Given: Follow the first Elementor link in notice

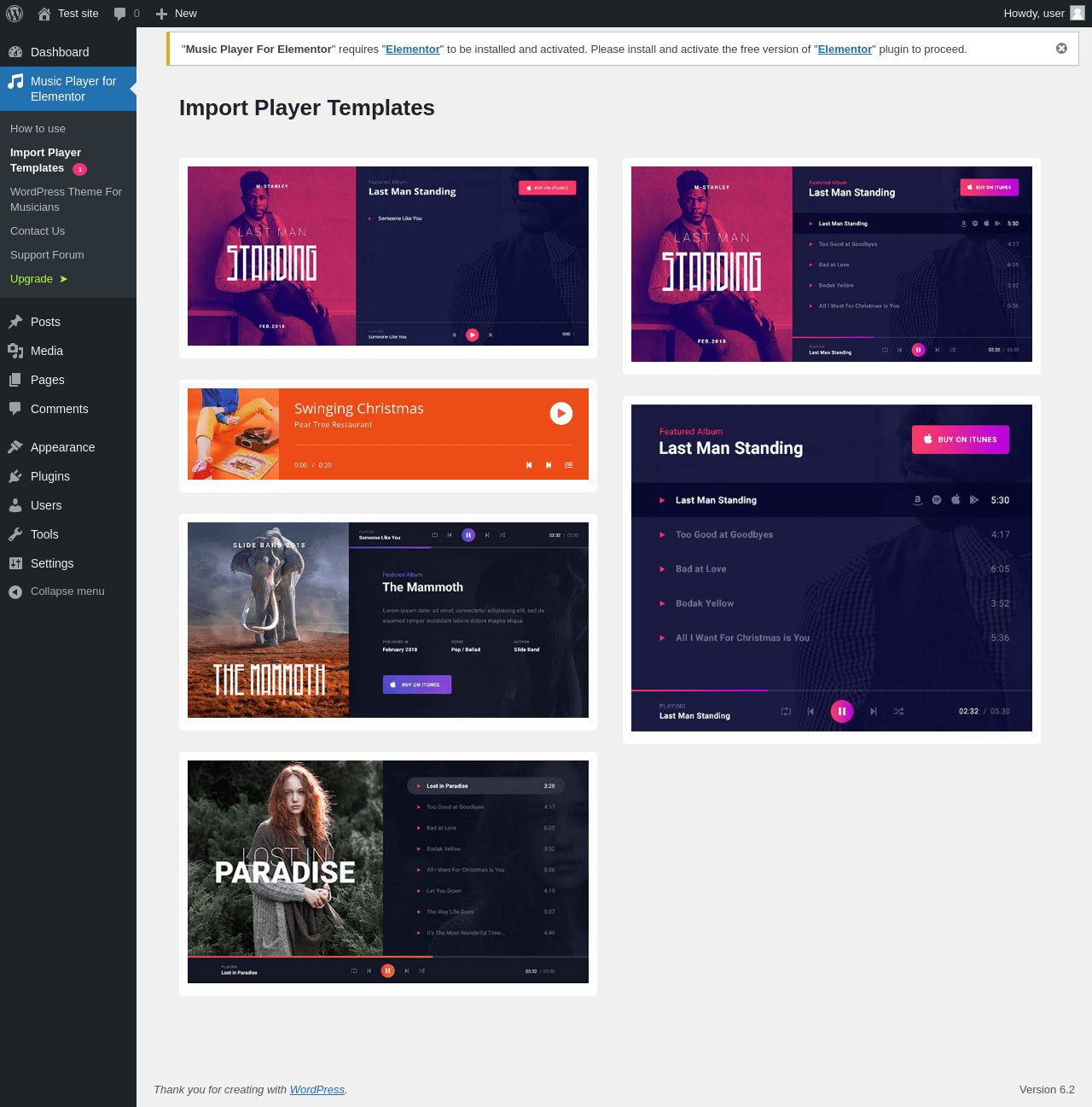Looking at the screenshot, I should pos(413,50).
